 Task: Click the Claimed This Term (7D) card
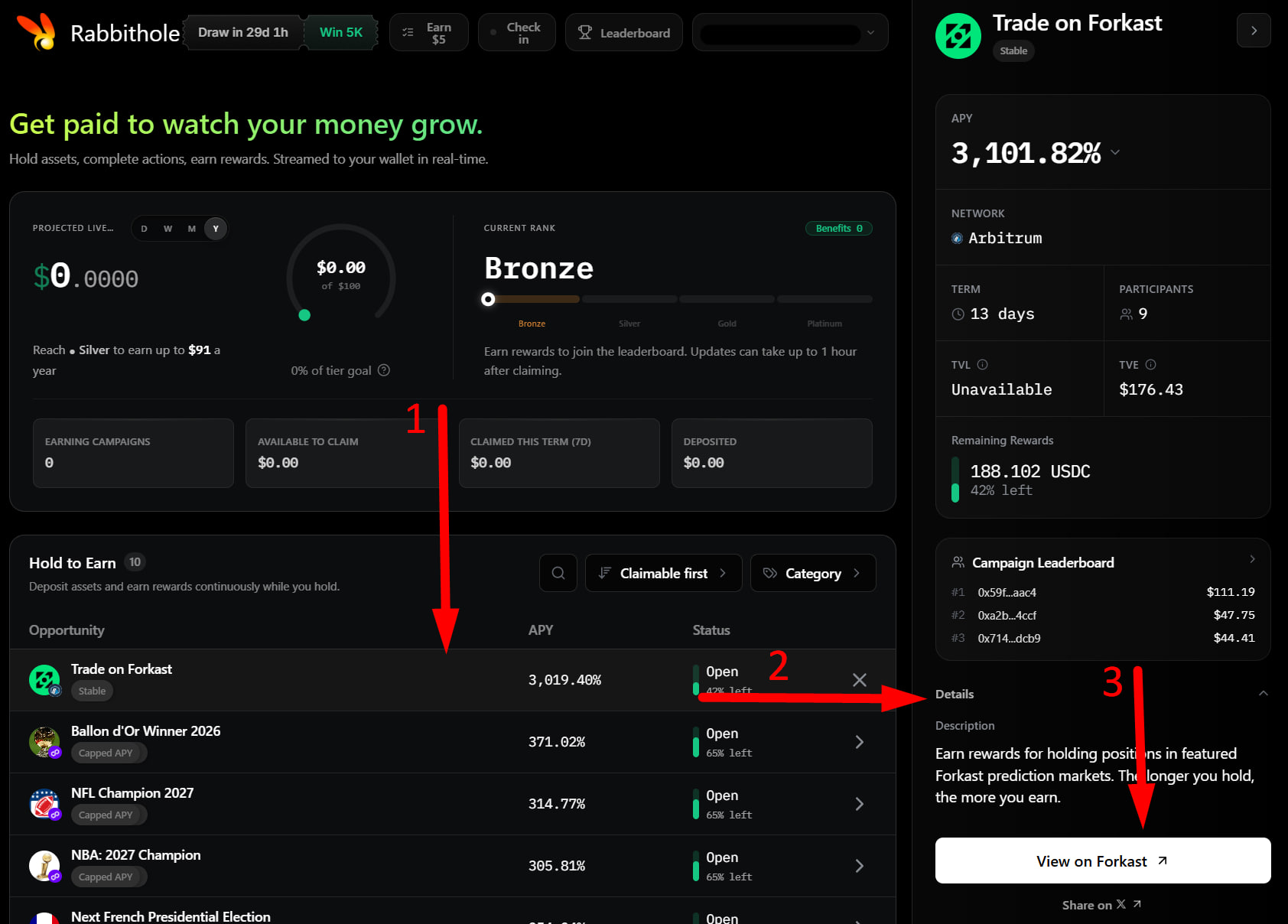click(x=559, y=453)
